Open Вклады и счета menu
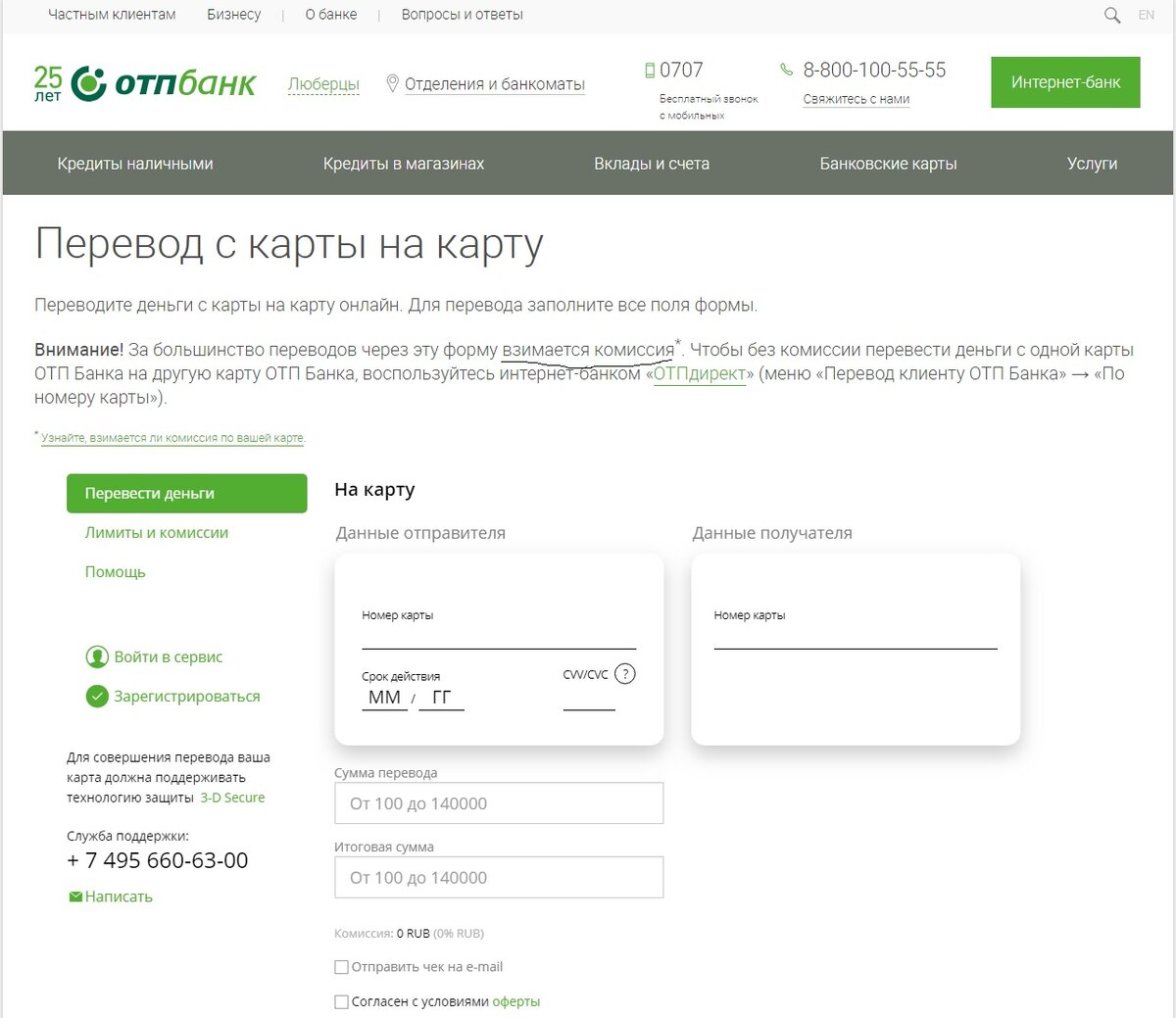Viewport: 1176px width, 1018px height. (x=652, y=164)
